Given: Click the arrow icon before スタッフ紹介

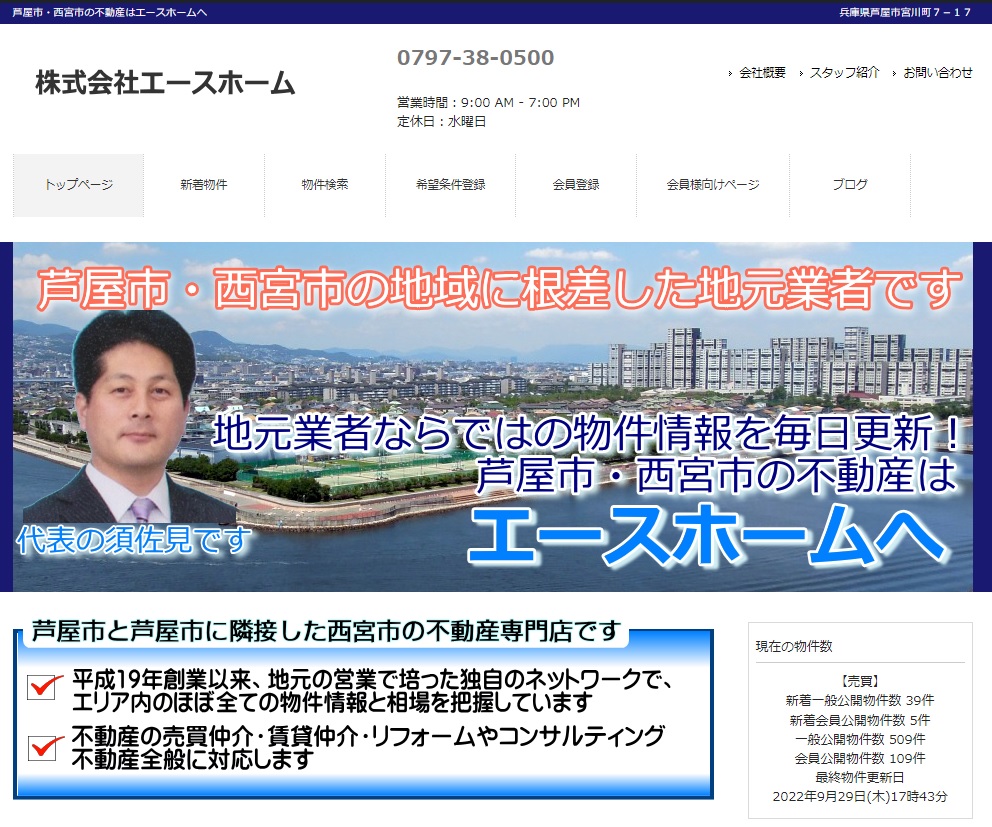Looking at the screenshot, I should click(801, 74).
